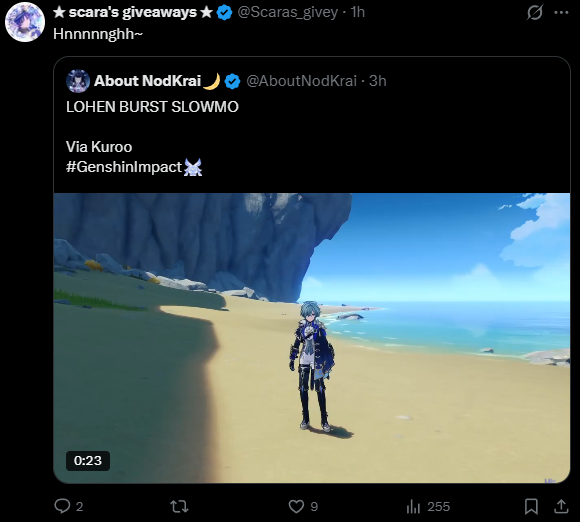Viewport: 580px width, 522px height.
Task: Click the @Scaras_givey handle
Action: tap(287, 12)
